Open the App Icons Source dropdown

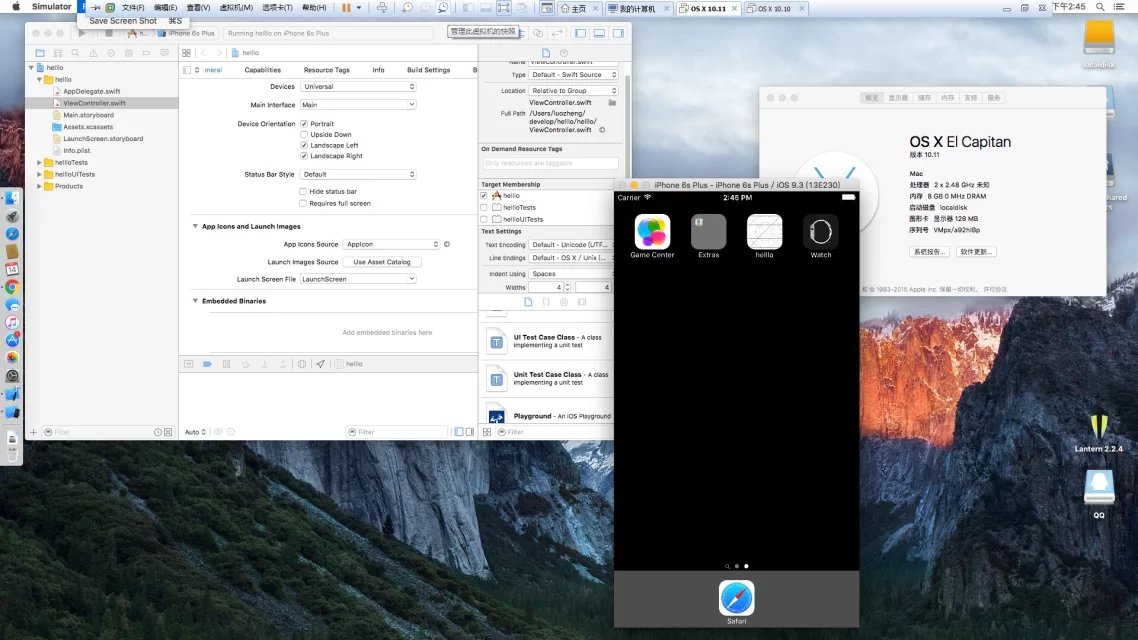tap(392, 245)
